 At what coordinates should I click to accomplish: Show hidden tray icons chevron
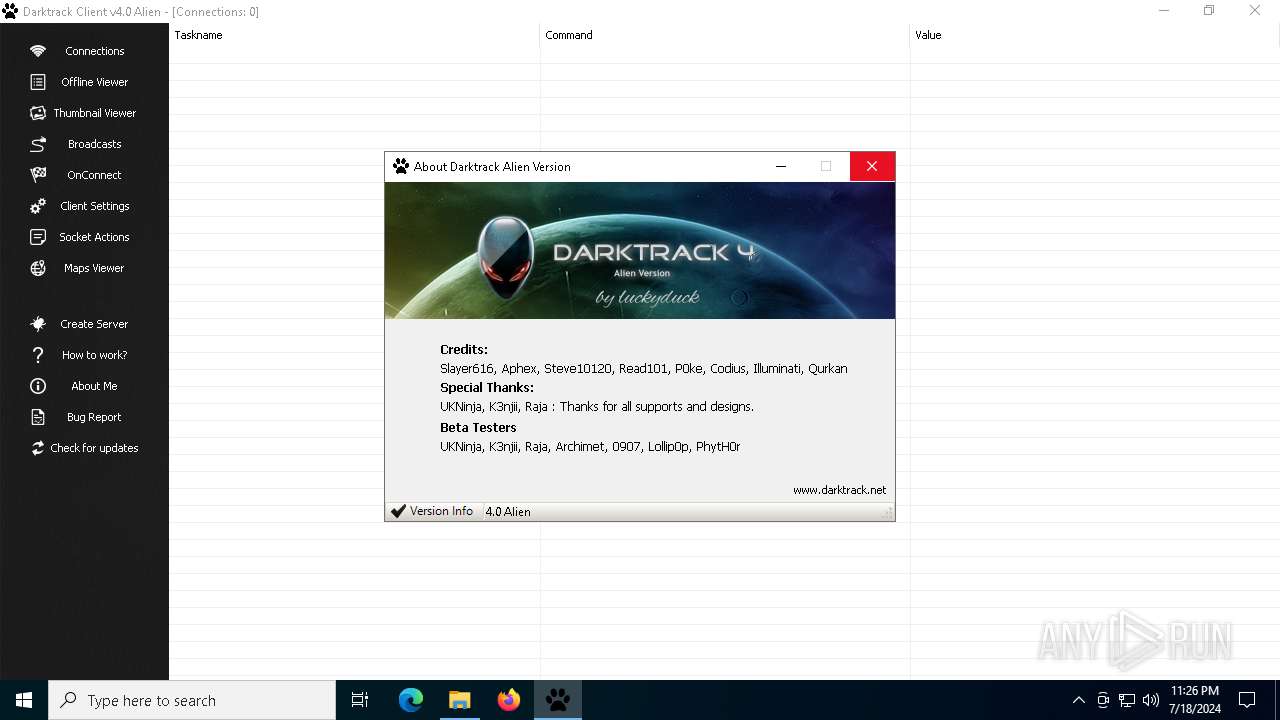click(1078, 700)
